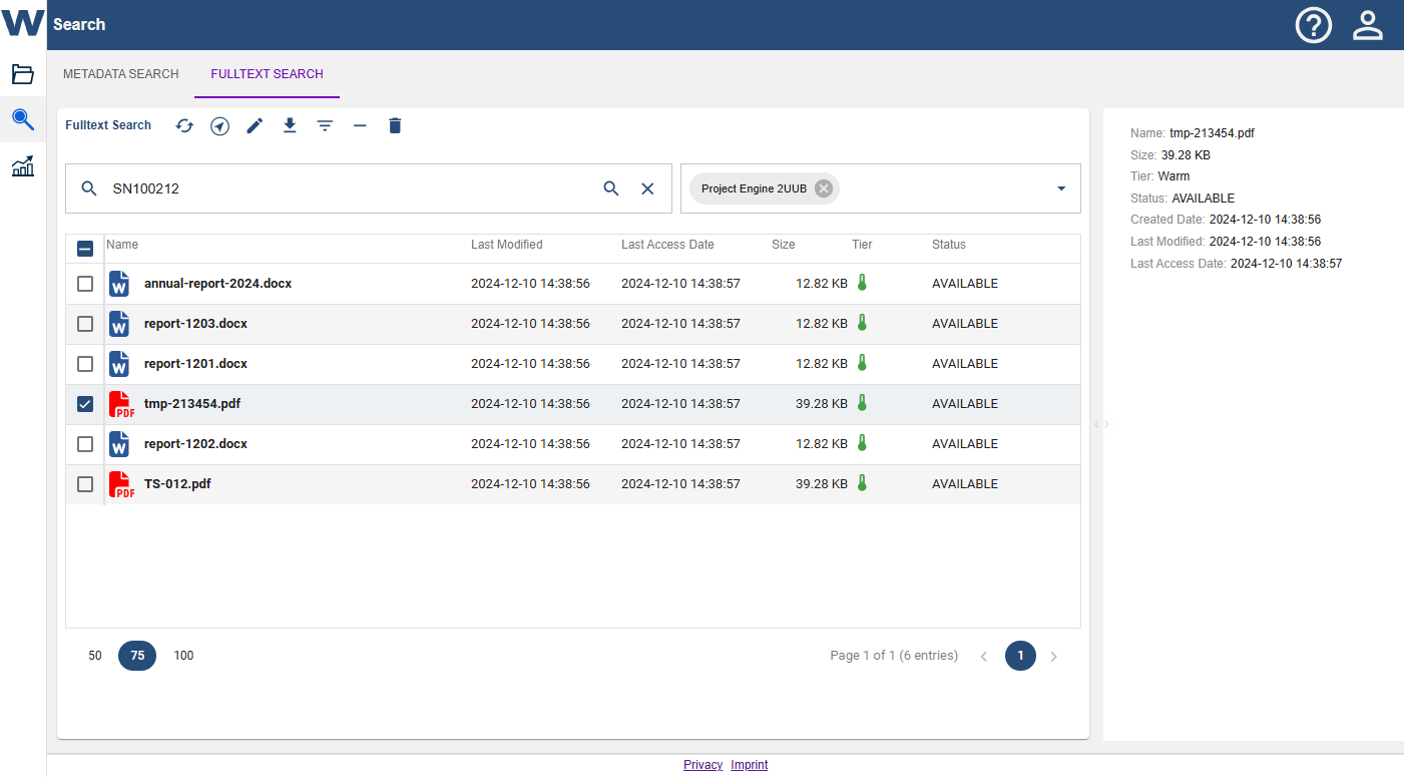Click PDF icon of tmp-213454.pdf
The image size is (1404, 777).
click(x=121, y=404)
